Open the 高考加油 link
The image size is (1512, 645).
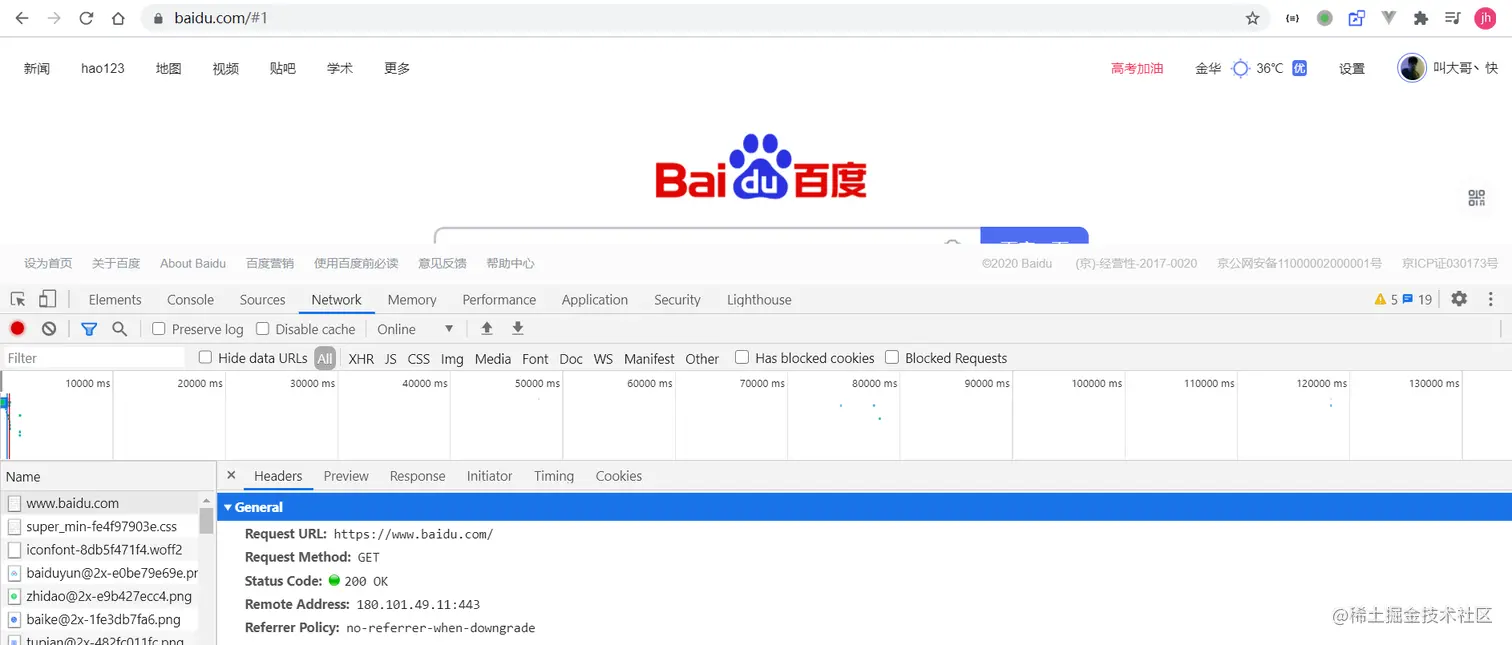[1137, 68]
